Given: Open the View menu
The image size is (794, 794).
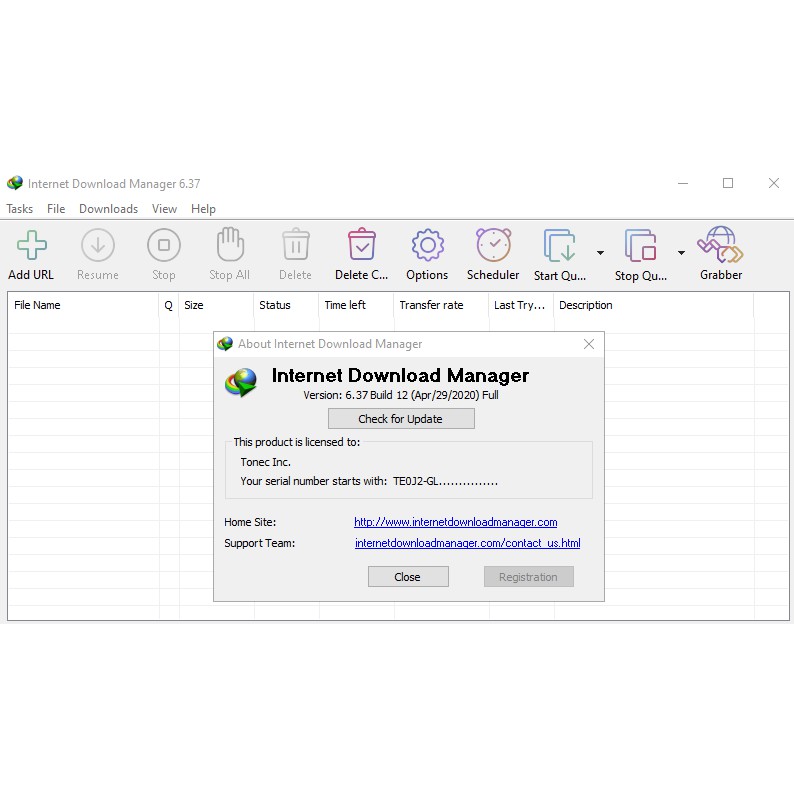Looking at the screenshot, I should [164, 209].
